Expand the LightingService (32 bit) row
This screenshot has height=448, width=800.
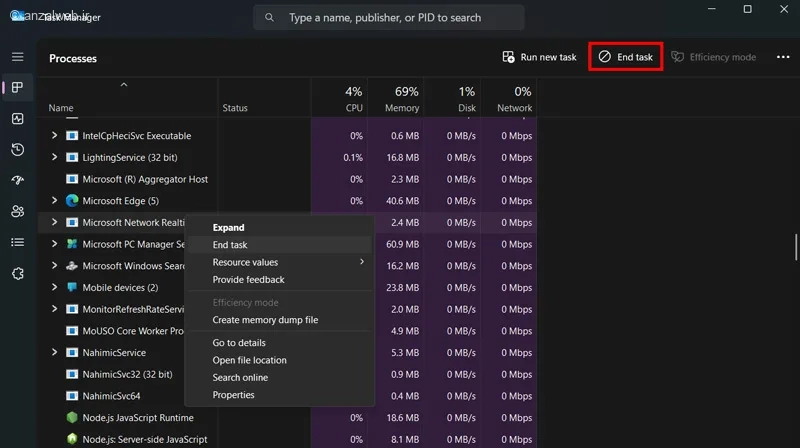point(54,157)
